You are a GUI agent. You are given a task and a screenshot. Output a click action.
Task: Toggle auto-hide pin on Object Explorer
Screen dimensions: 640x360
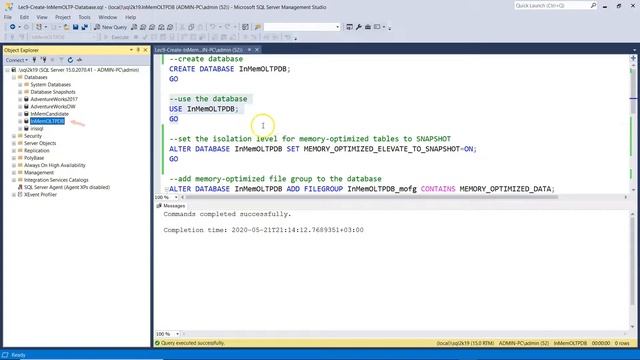pos(138,50)
